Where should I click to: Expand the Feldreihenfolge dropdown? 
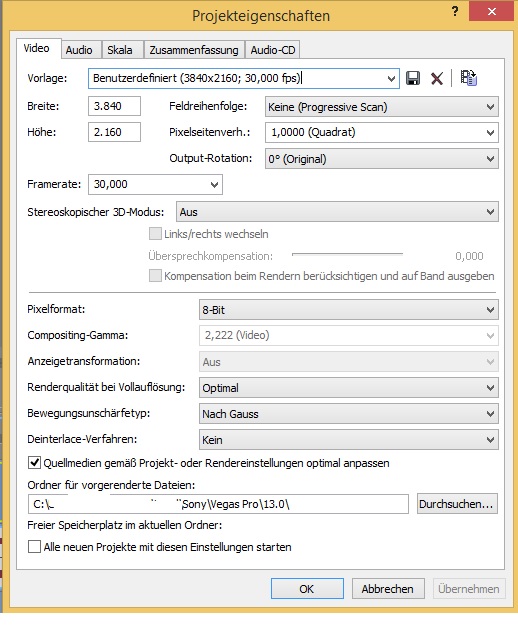click(382, 107)
